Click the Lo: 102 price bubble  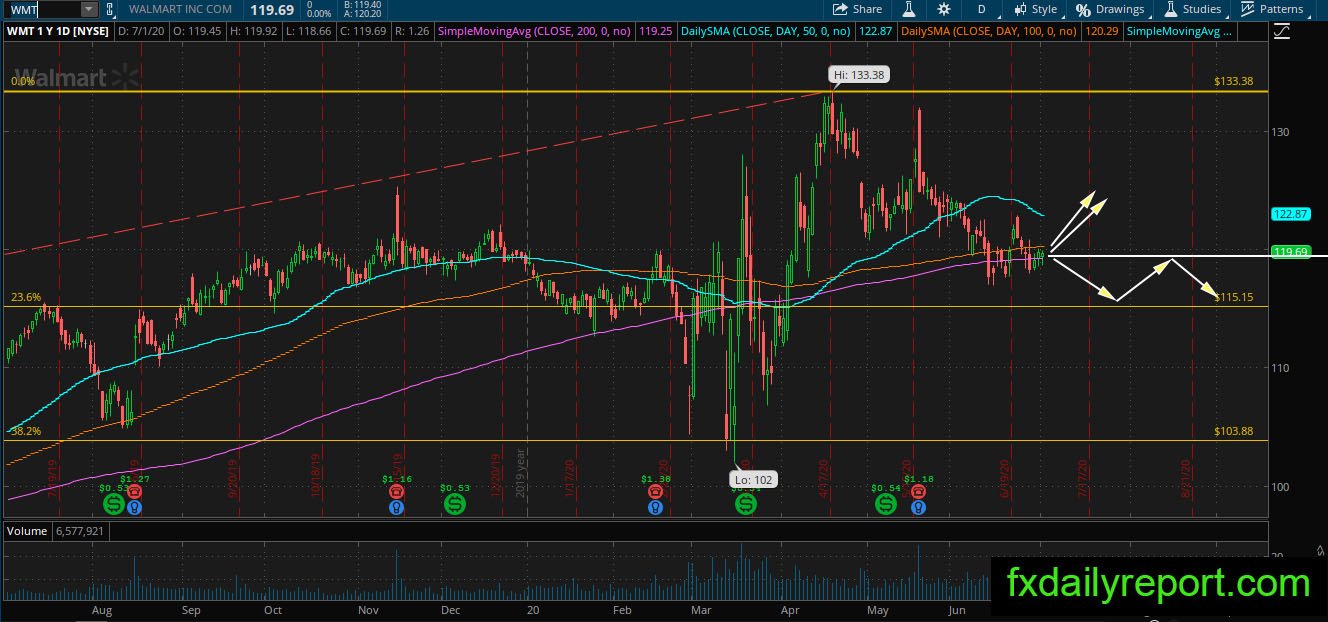click(755, 480)
